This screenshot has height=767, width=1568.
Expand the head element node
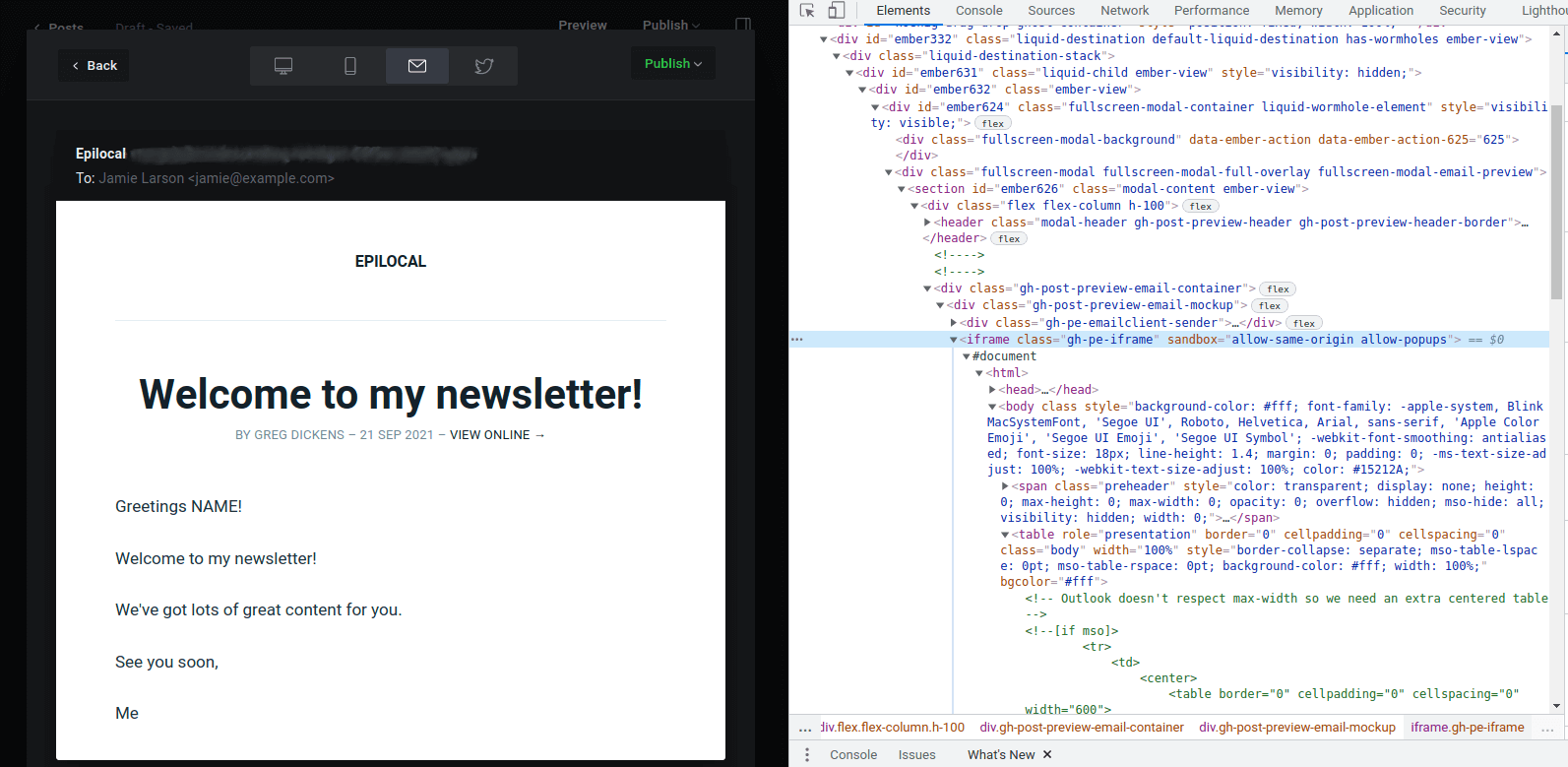992,391
